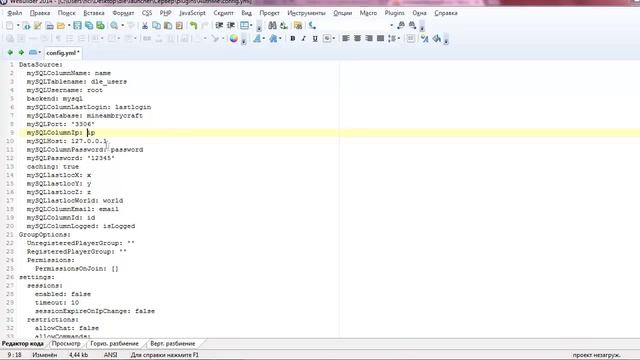Click the table layout icon
640x360 pixels.
coord(244,26)
